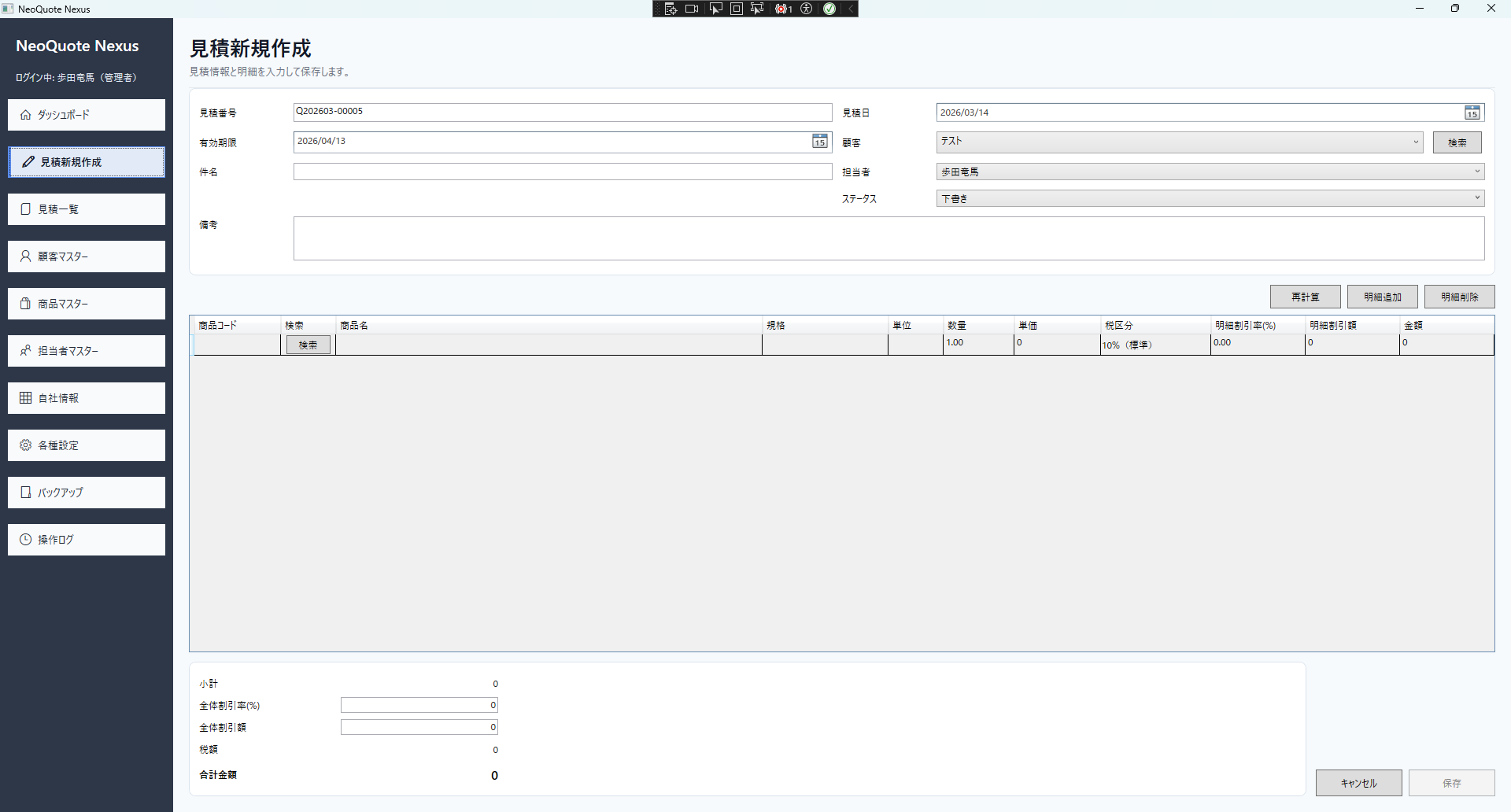
Task: Click the 保存 button
Action: pos(1451,783)
